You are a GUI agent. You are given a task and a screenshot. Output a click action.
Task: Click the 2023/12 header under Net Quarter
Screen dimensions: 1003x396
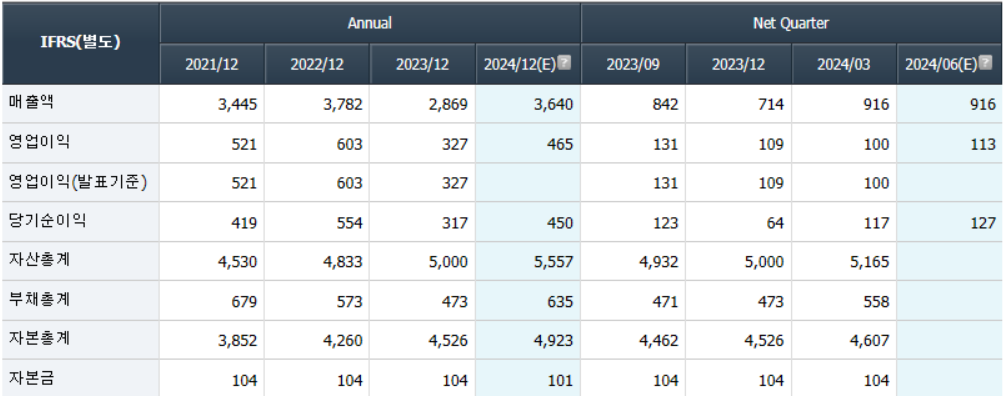pyautogui.click(x=738, y=65)
